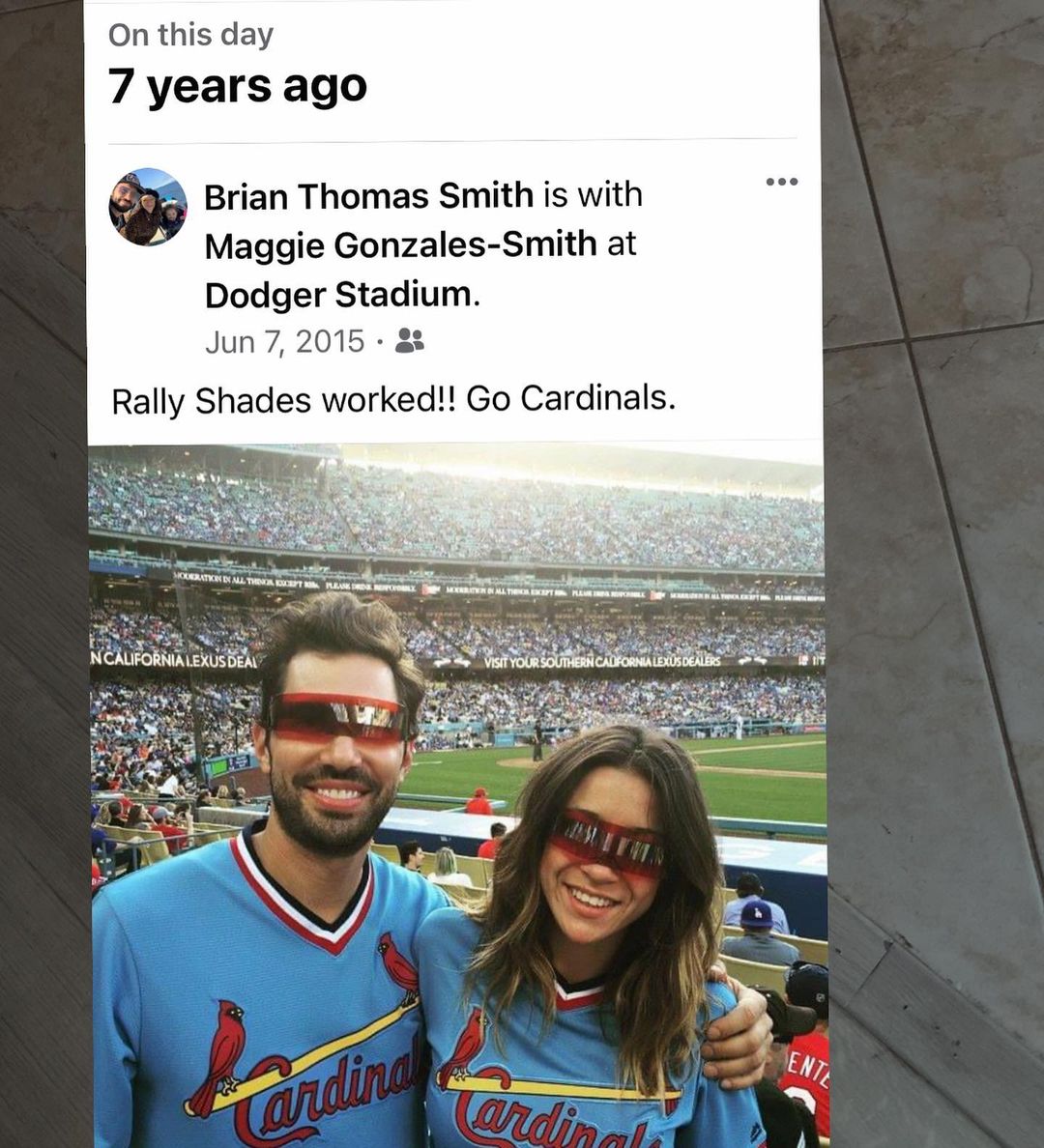Open Brian Thomas Smith's profile link
The width and height of the screenshot is (1044, 1148).
click(x=368, y=196)
